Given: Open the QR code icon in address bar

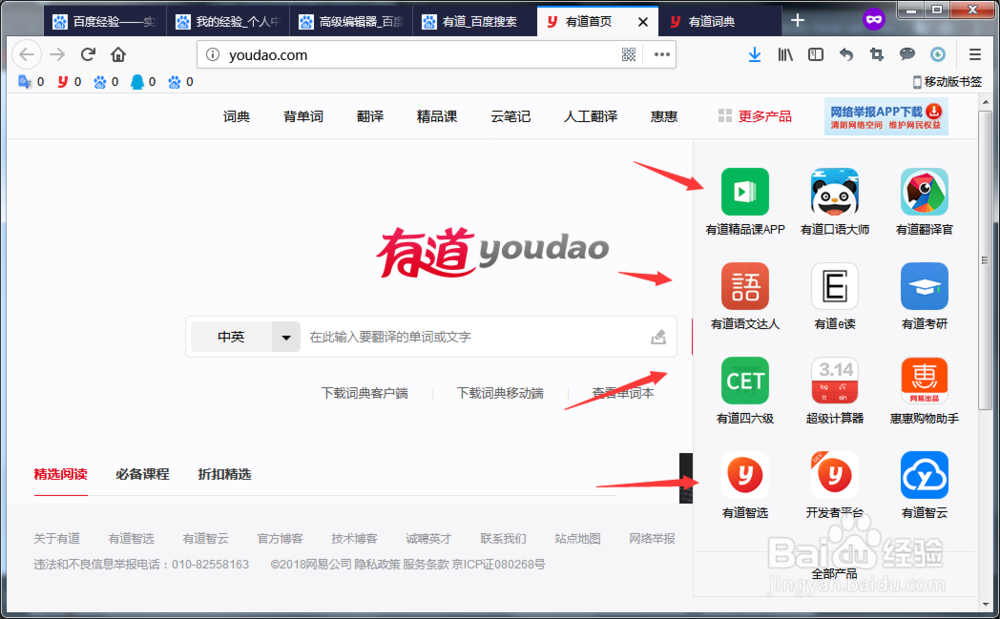Looking at the screenshot, I should tap(629, 55).
